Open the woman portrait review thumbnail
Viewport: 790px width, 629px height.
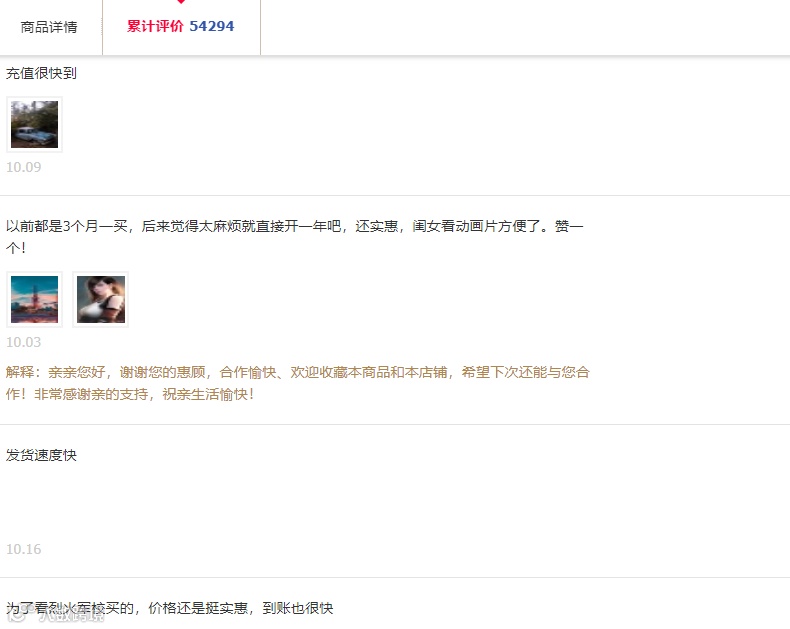click(101, 299)
